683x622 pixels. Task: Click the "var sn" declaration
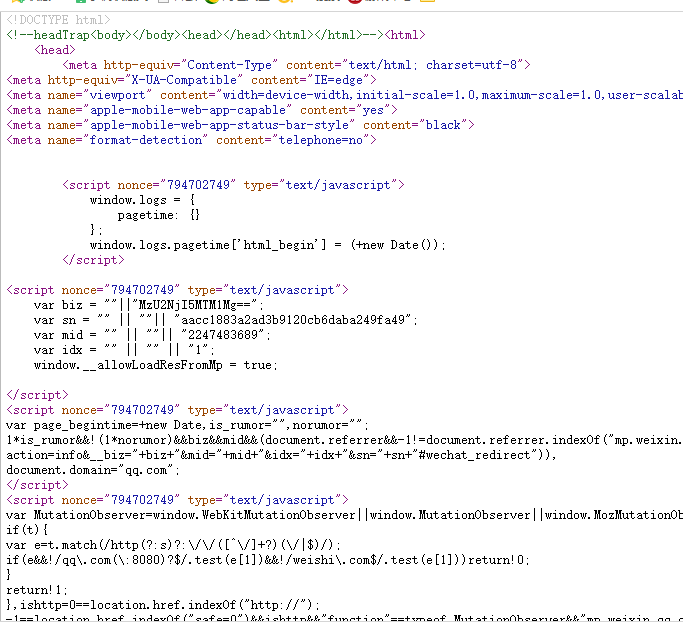tap(226, 320)
